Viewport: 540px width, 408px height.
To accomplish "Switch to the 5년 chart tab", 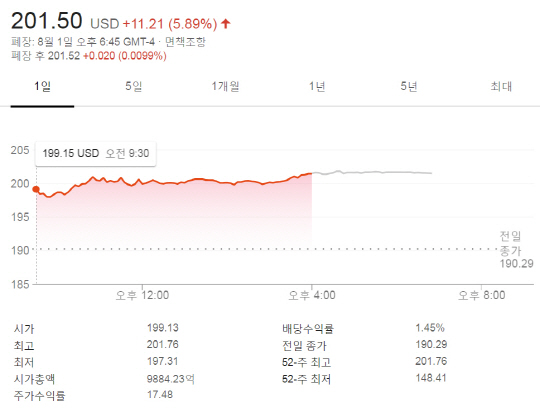I will pos(408,86).
